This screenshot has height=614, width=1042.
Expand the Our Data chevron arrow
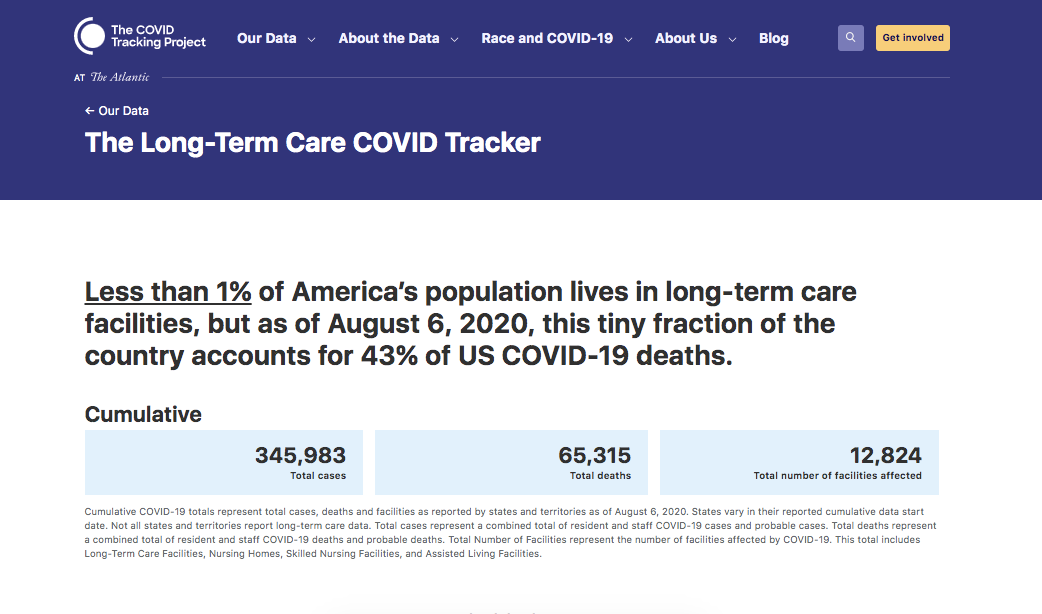(311, 40)
